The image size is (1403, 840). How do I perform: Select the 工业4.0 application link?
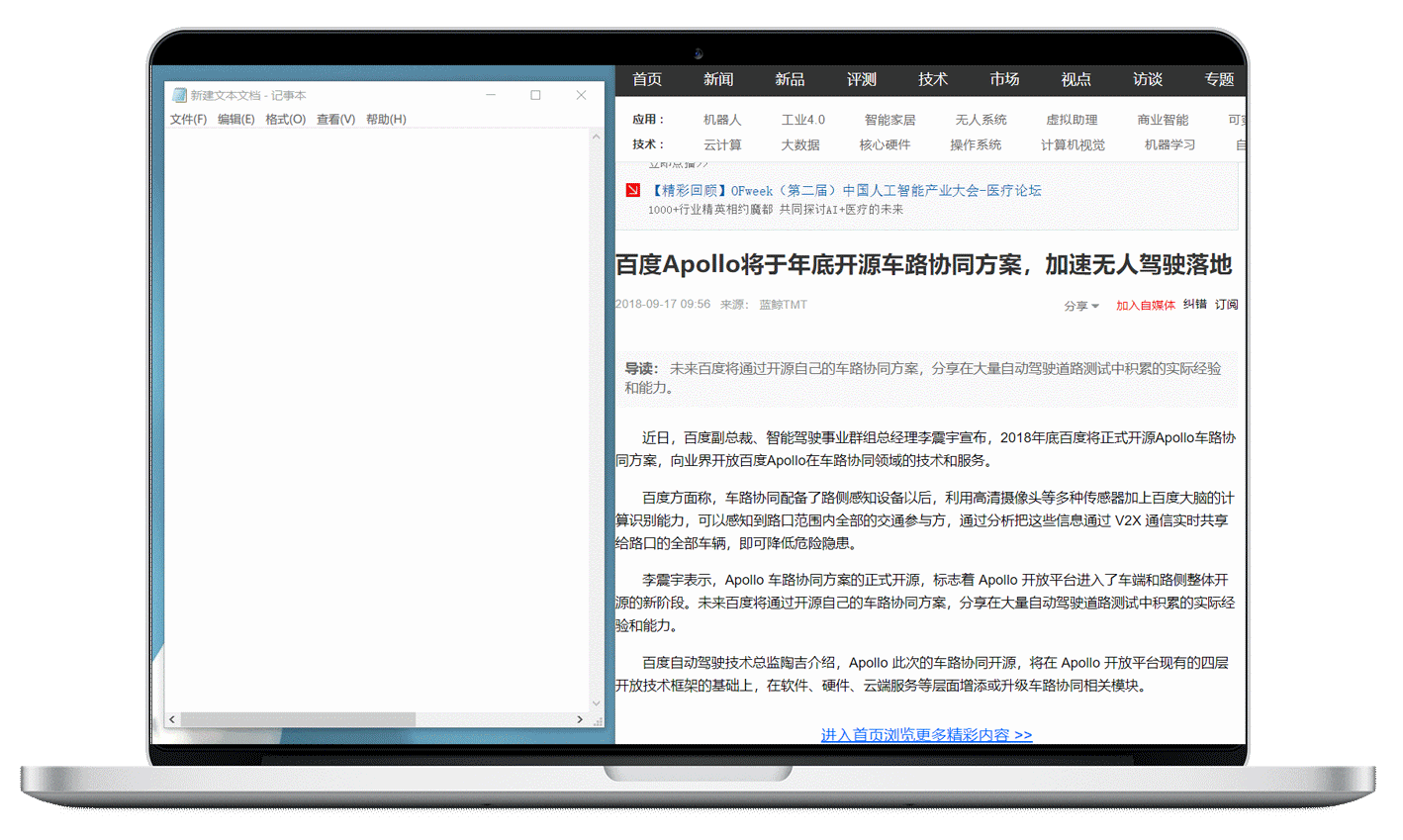click(803, 120)
